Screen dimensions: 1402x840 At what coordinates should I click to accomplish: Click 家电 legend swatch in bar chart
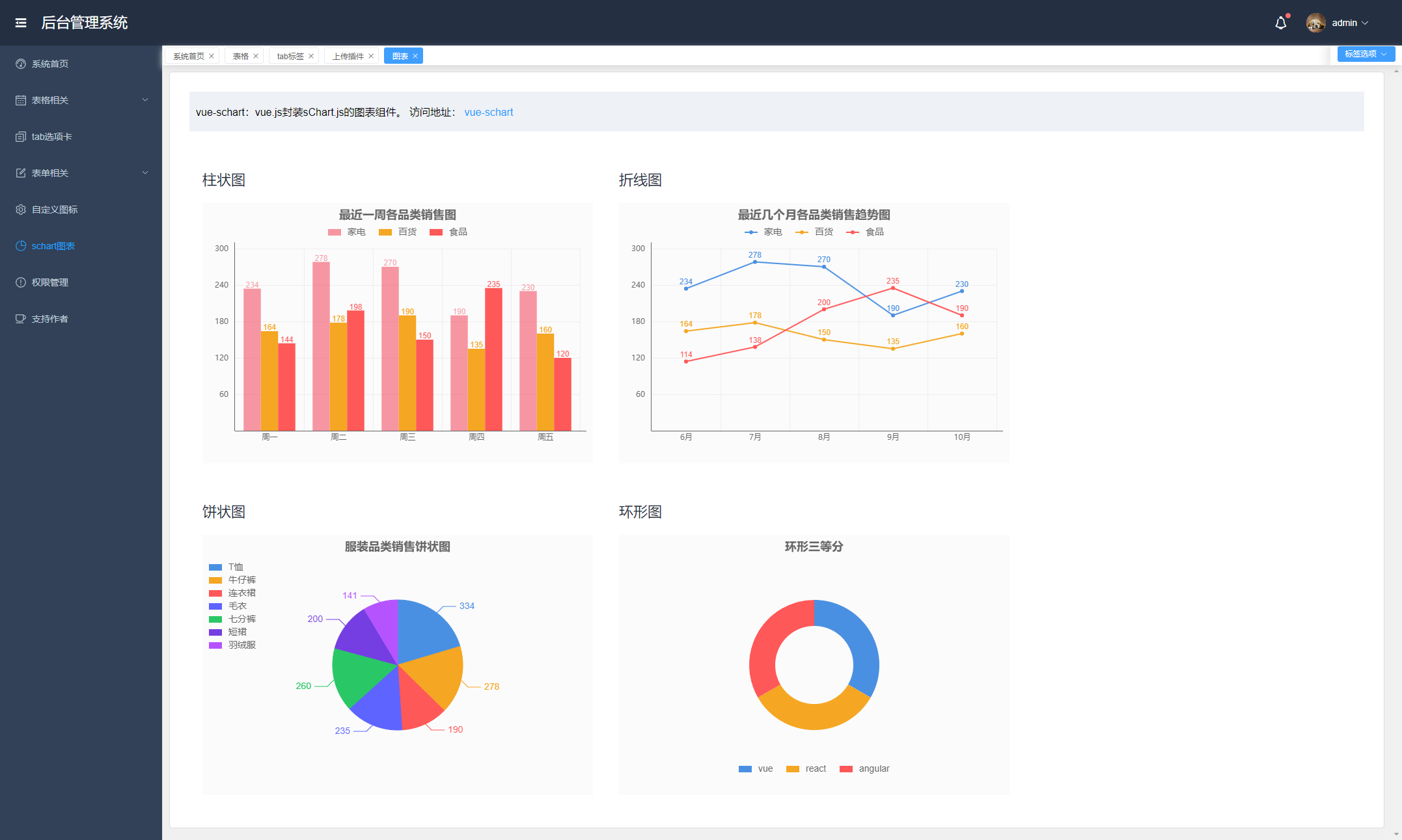pyautogui.click(x=335, y=232)
